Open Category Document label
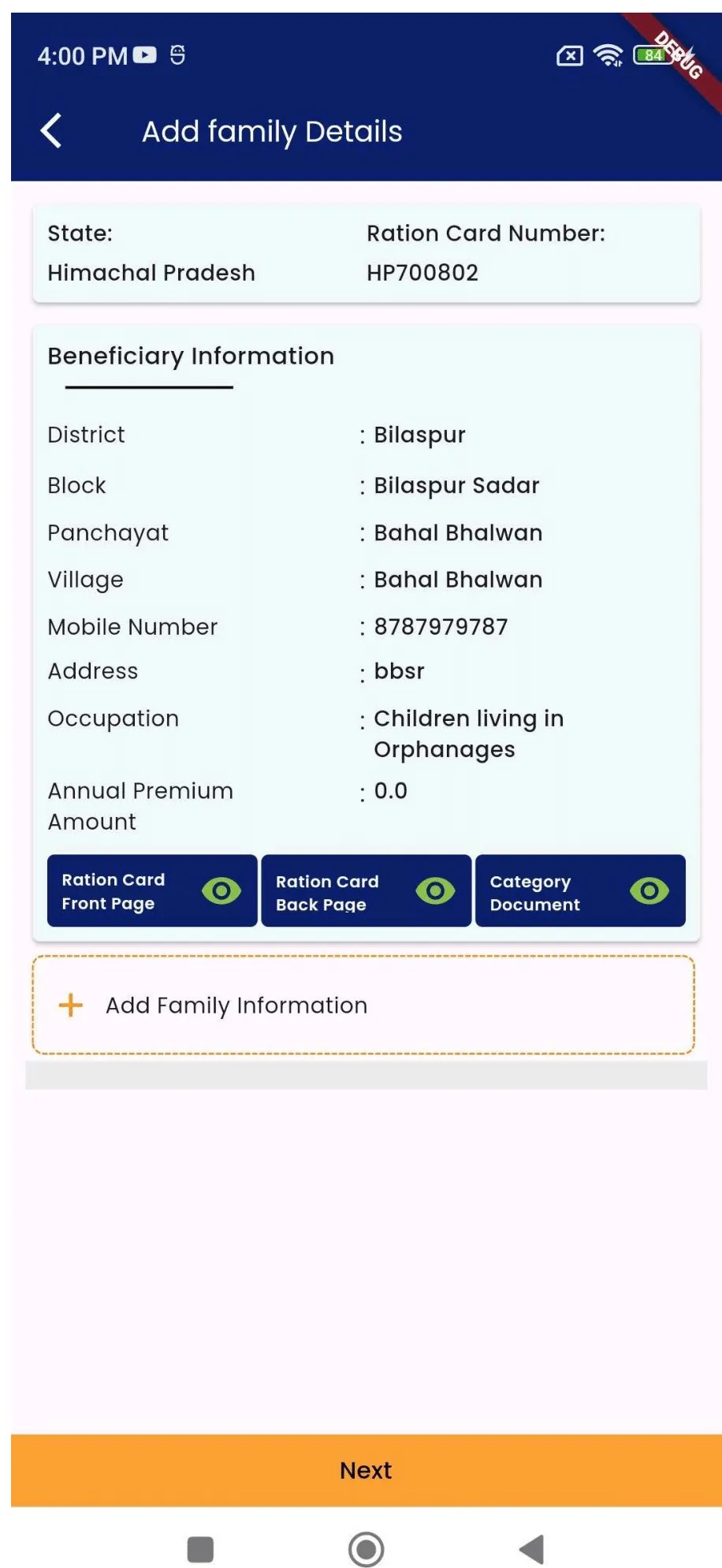 pos(535,893)
